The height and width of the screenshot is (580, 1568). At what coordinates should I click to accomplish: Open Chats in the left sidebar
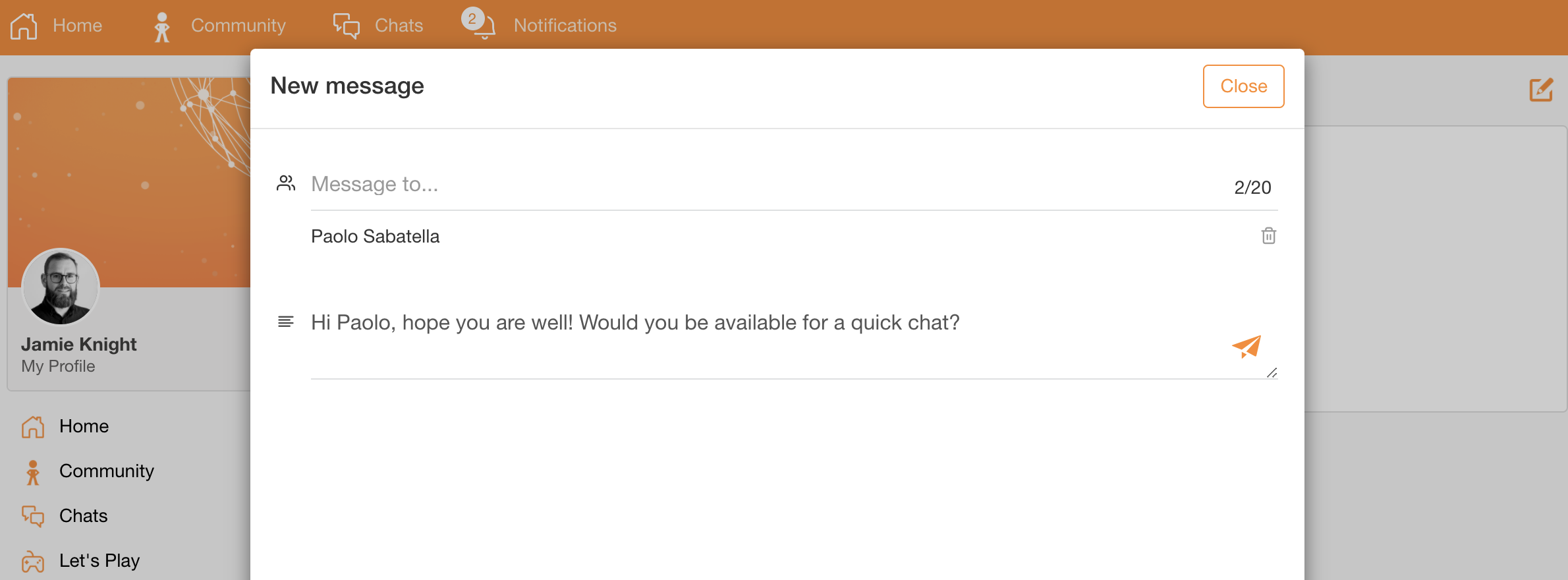pyautogui.click(x=83, y=516)
